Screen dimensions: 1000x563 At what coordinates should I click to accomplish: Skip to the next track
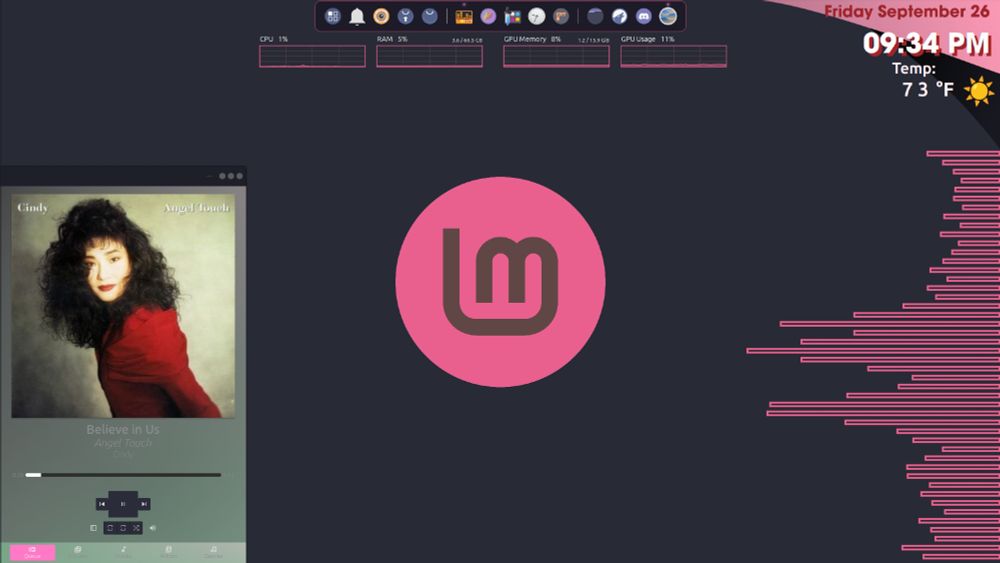click(x=144, y=504)
